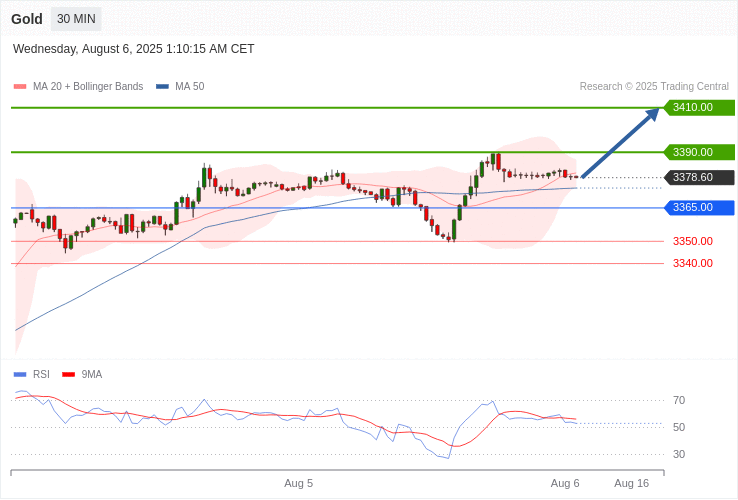Click 'Research © 2025 Trading Central' credit

[654, 87]
